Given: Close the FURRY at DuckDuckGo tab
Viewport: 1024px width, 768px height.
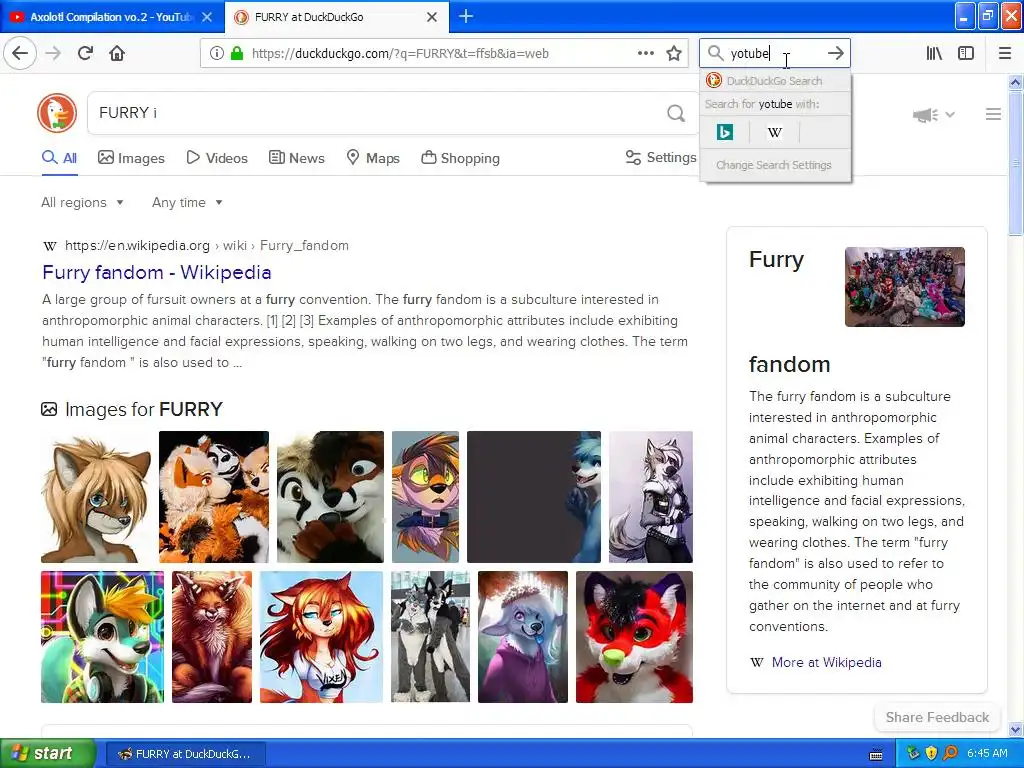Looking at the screenshot, I should 432,17.
